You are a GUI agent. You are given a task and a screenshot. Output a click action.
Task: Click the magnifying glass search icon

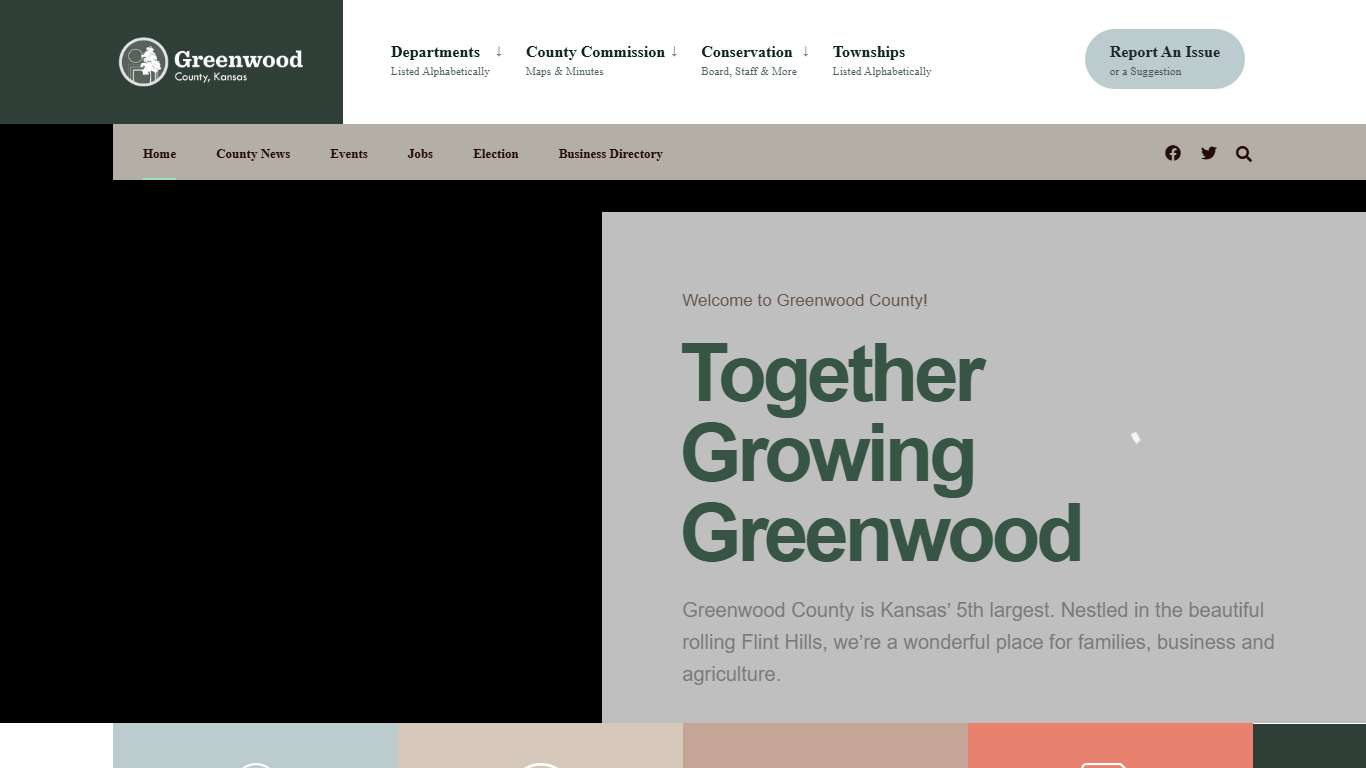[x=1244, y=154]
